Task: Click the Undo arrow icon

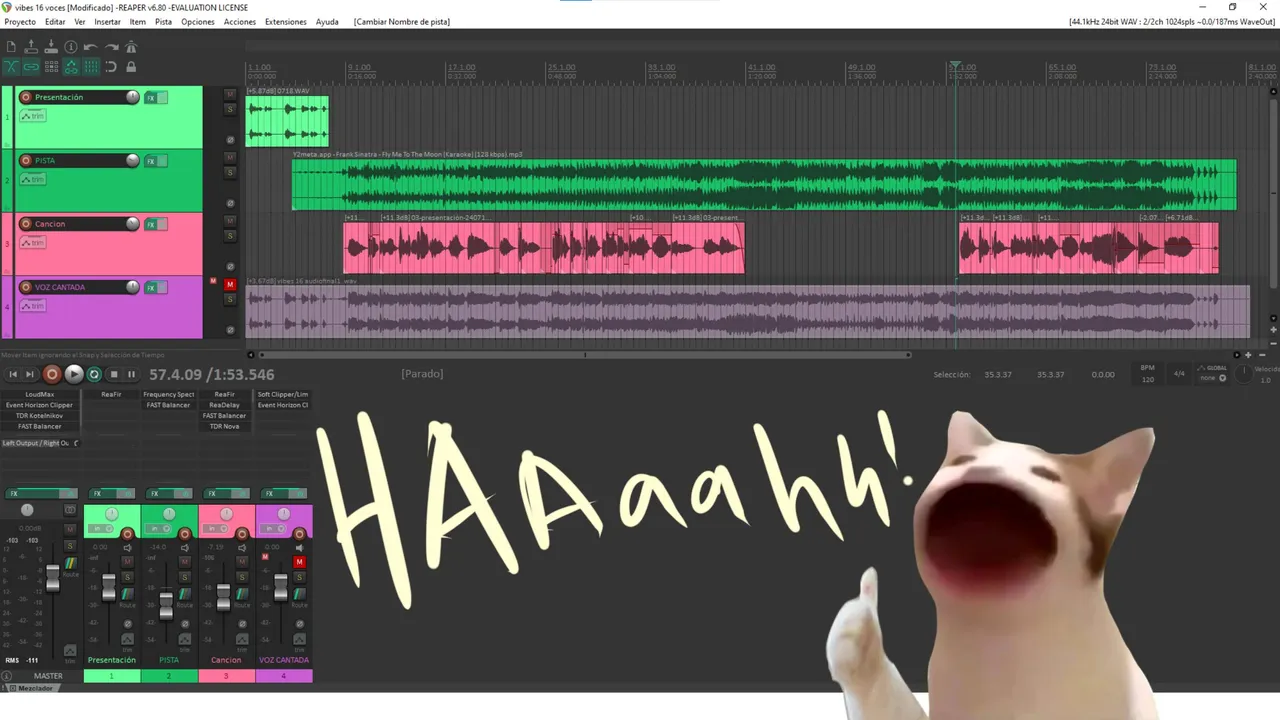Action: click(91, 47)
